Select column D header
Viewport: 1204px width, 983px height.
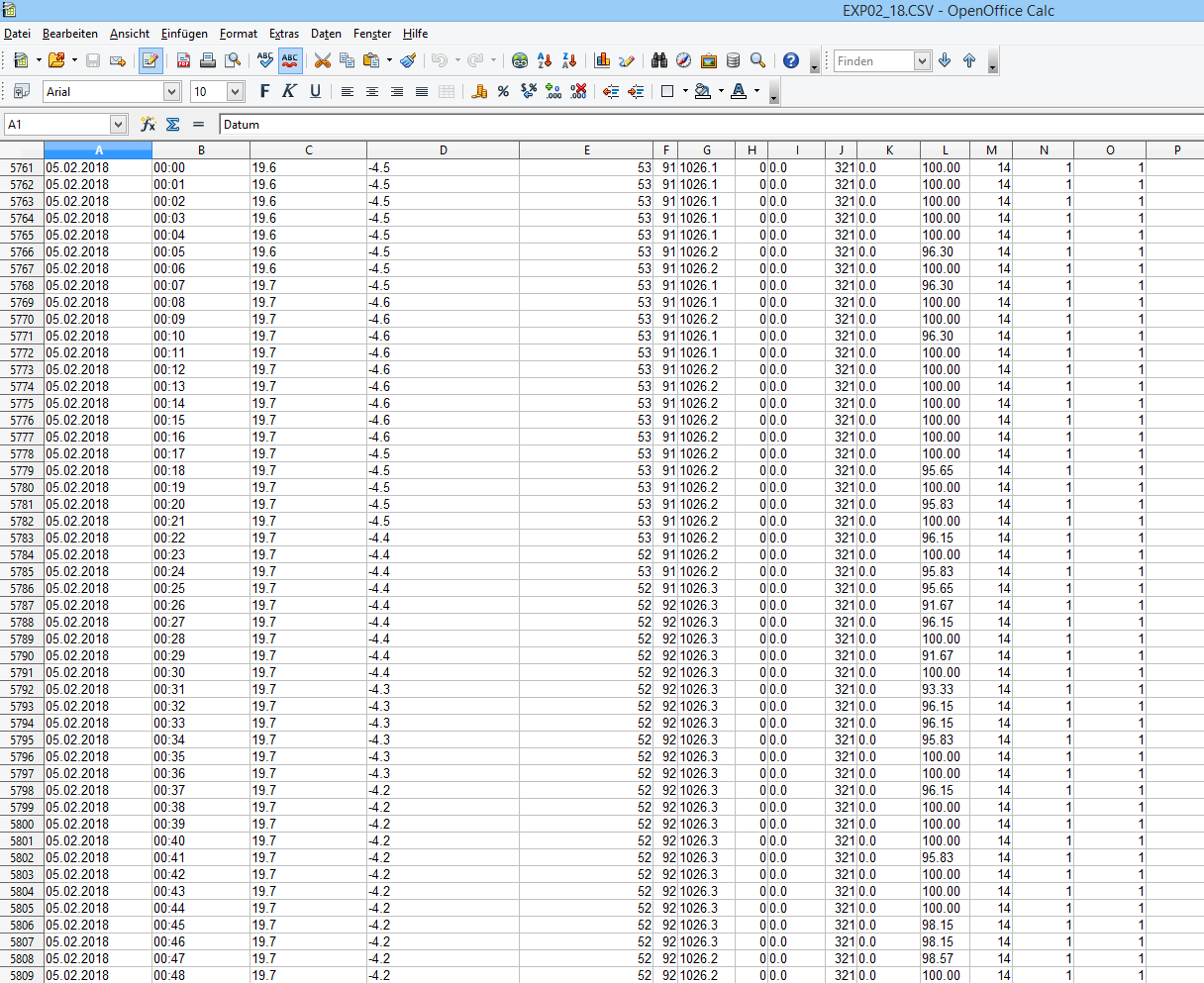[443, 150]
